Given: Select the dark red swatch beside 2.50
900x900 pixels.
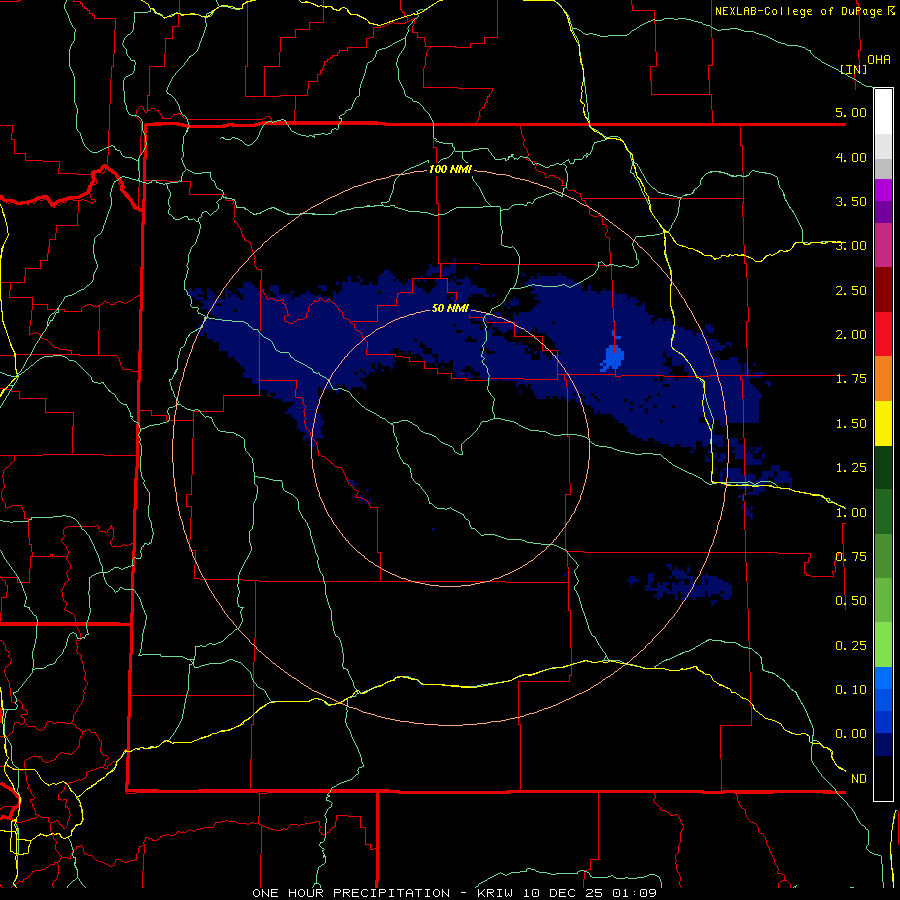Looking at the screenshot, I should tap(883, 290).
